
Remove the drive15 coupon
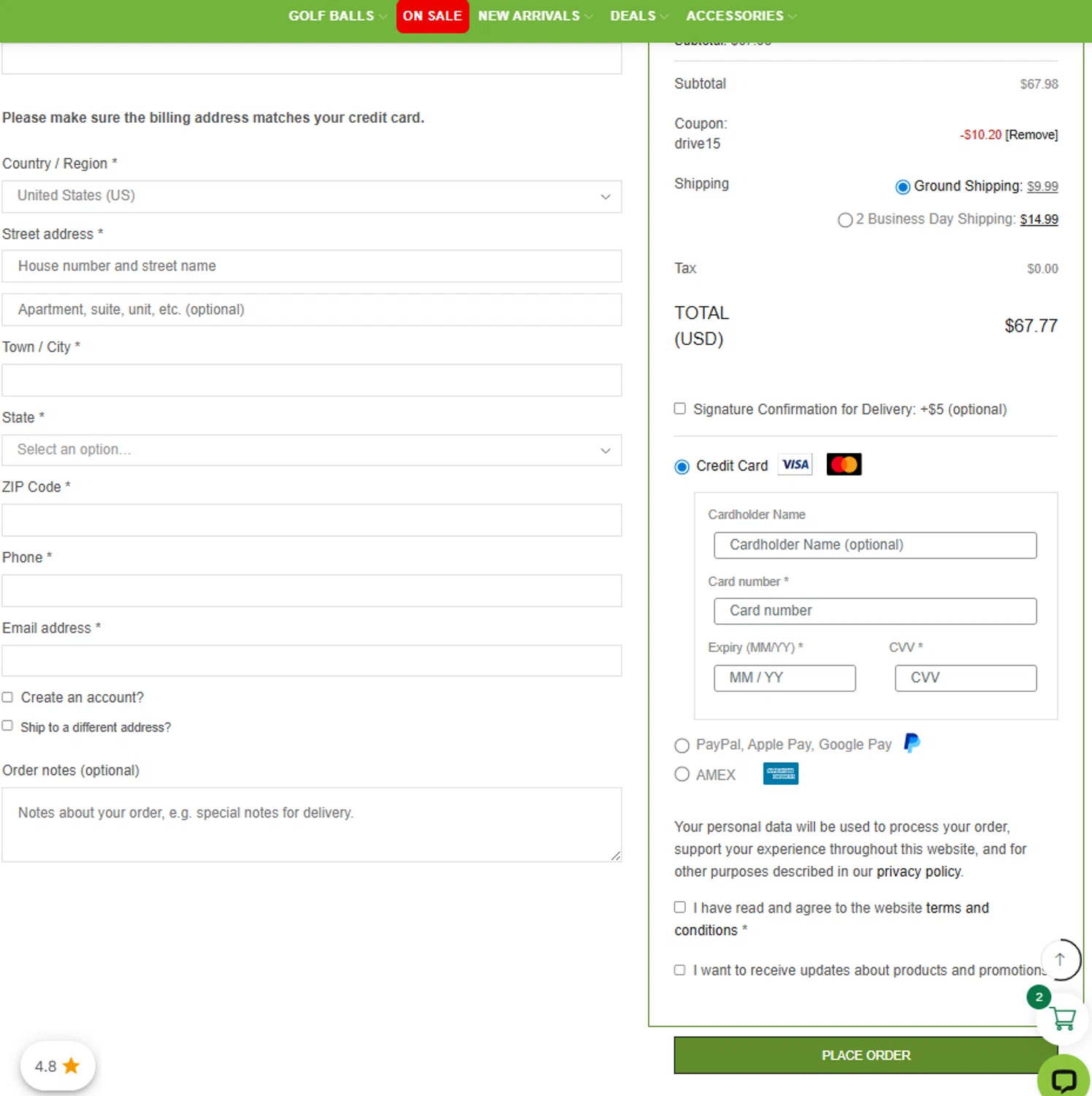pyautogui.click(x=1031, y=134)
